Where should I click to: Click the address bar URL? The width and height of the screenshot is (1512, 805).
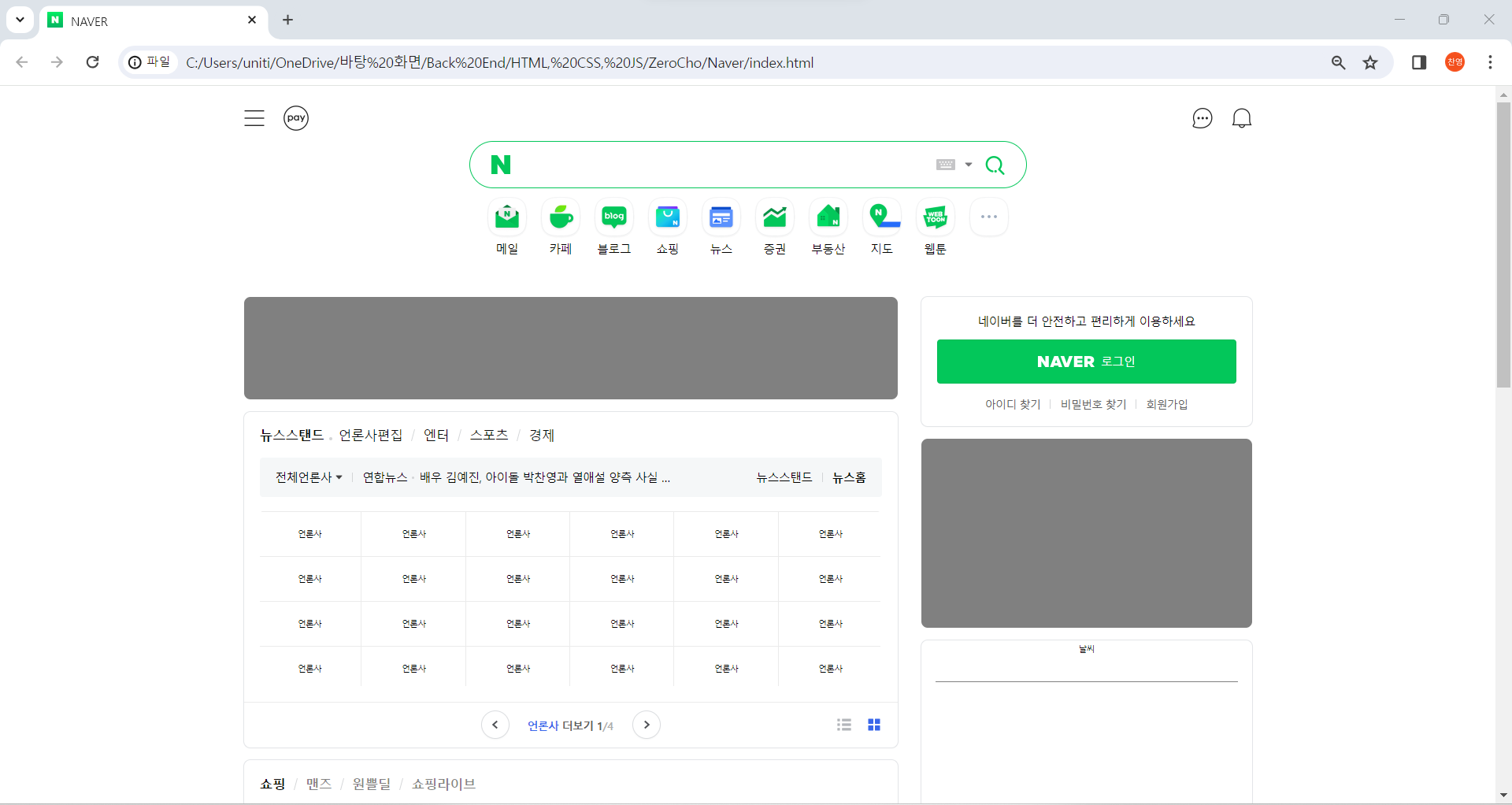click(499, 62)
